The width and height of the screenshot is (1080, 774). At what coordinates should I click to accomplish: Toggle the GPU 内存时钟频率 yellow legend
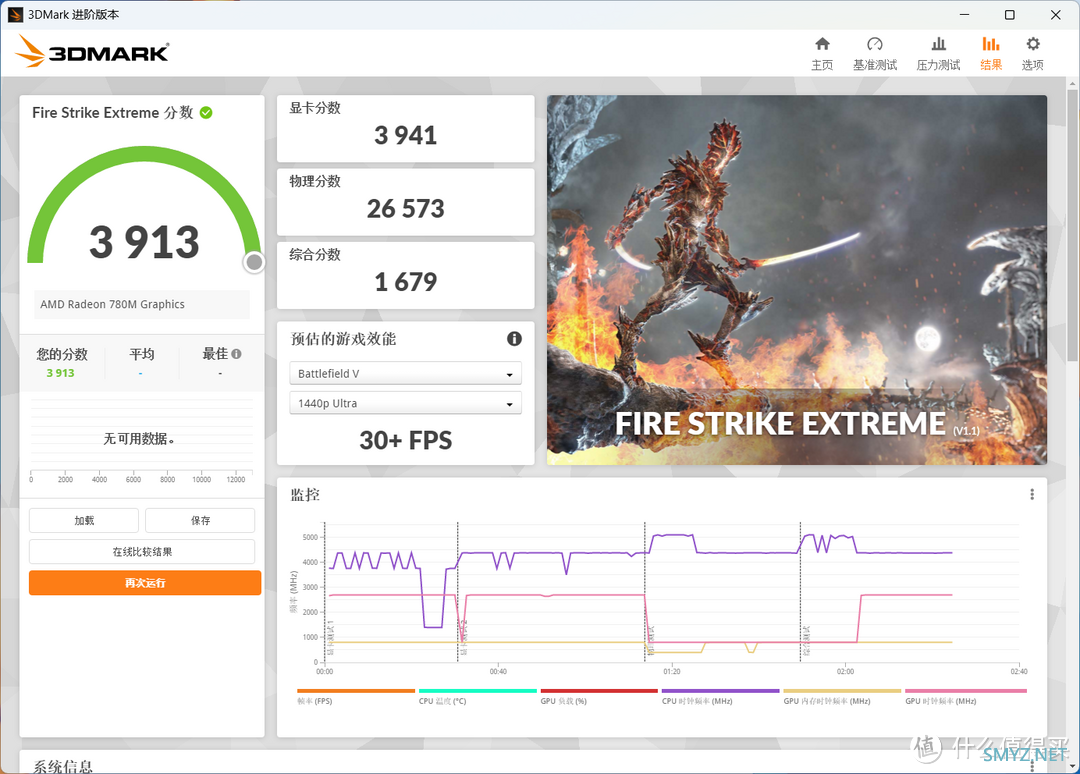tap(842, 696)
